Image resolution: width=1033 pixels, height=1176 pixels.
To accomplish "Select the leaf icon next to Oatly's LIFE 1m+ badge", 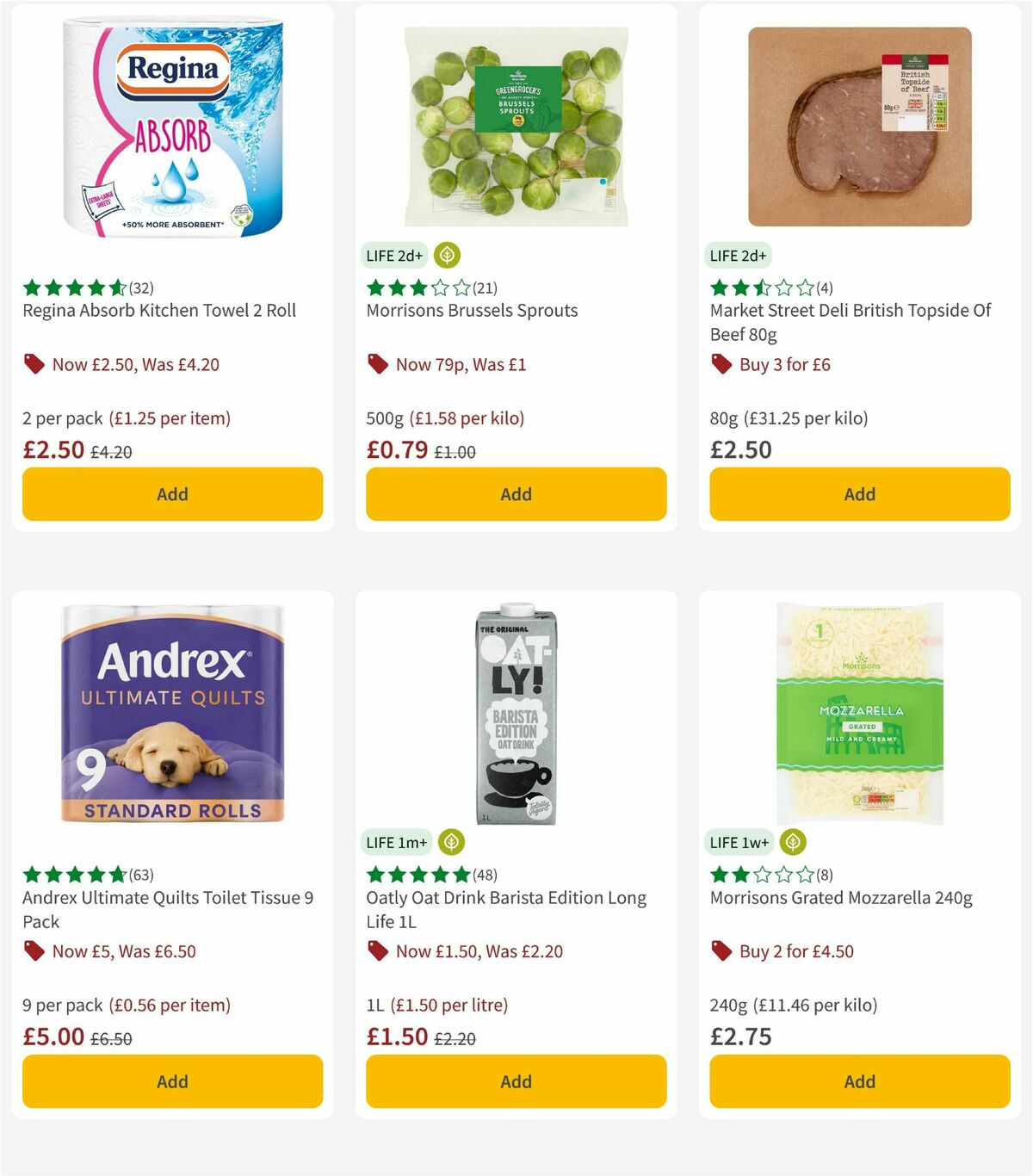I will coord(454,842).
